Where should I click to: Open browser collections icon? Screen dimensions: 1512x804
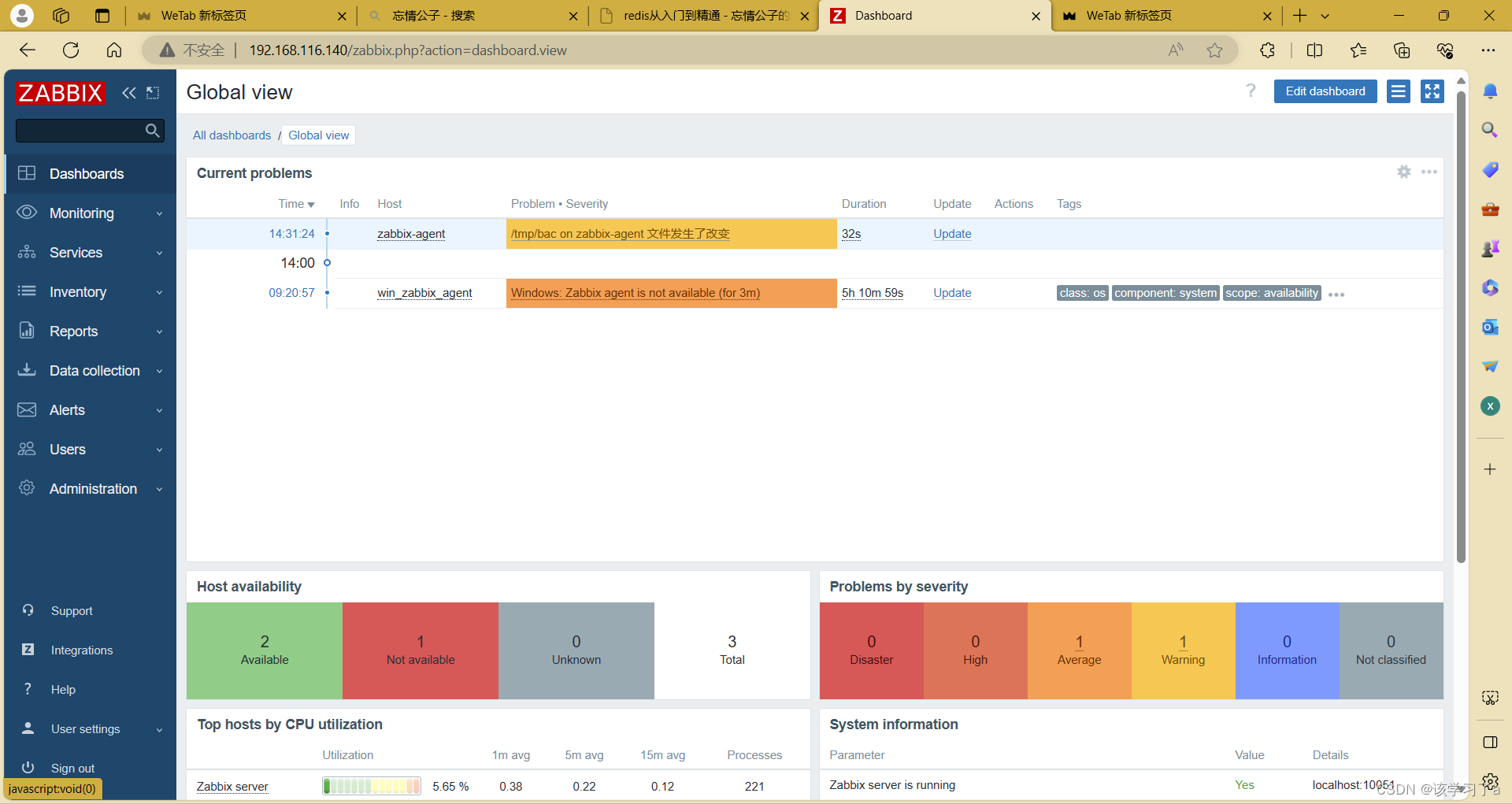(1402, 50)
